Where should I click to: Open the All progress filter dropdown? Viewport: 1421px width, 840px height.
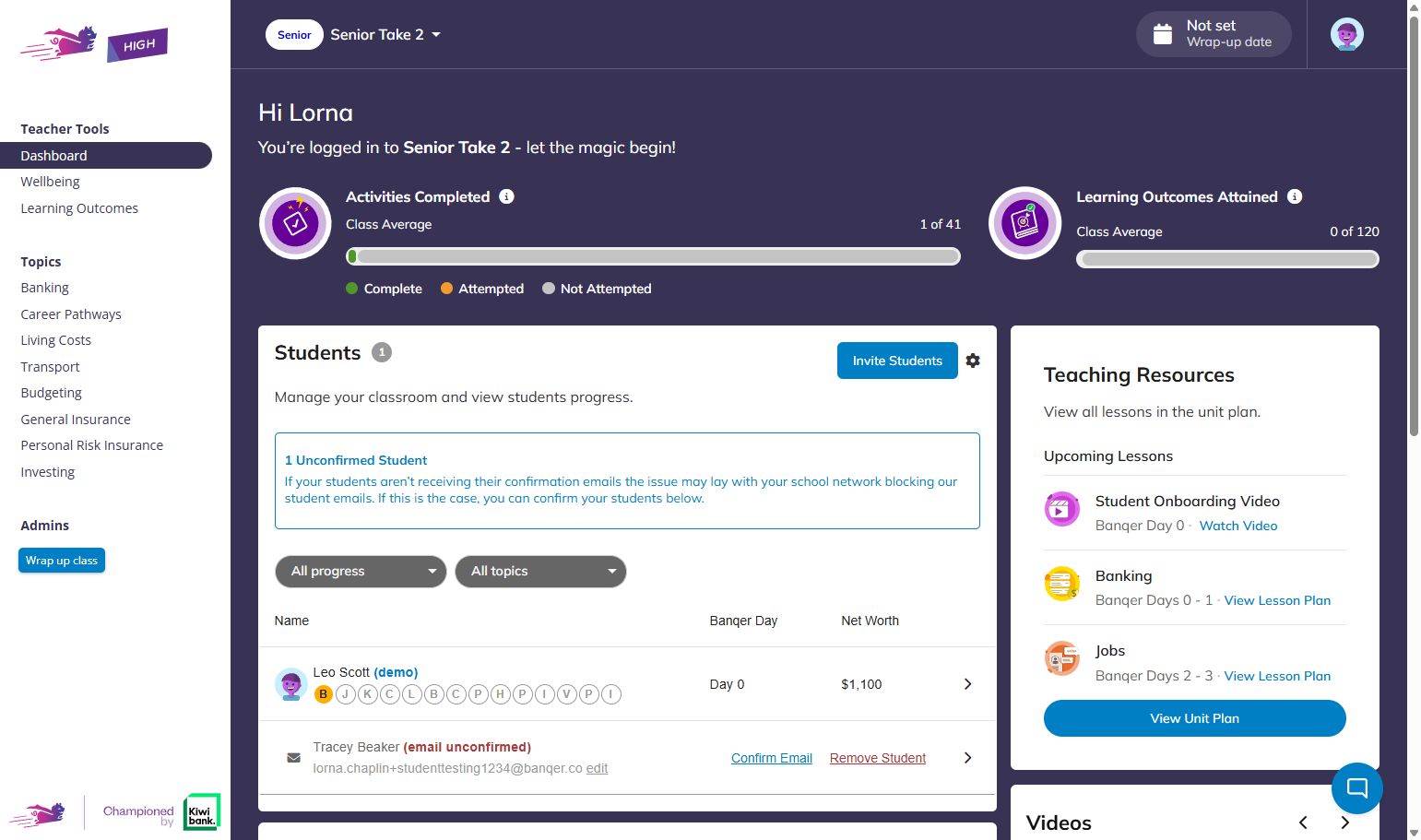[361, 572]
